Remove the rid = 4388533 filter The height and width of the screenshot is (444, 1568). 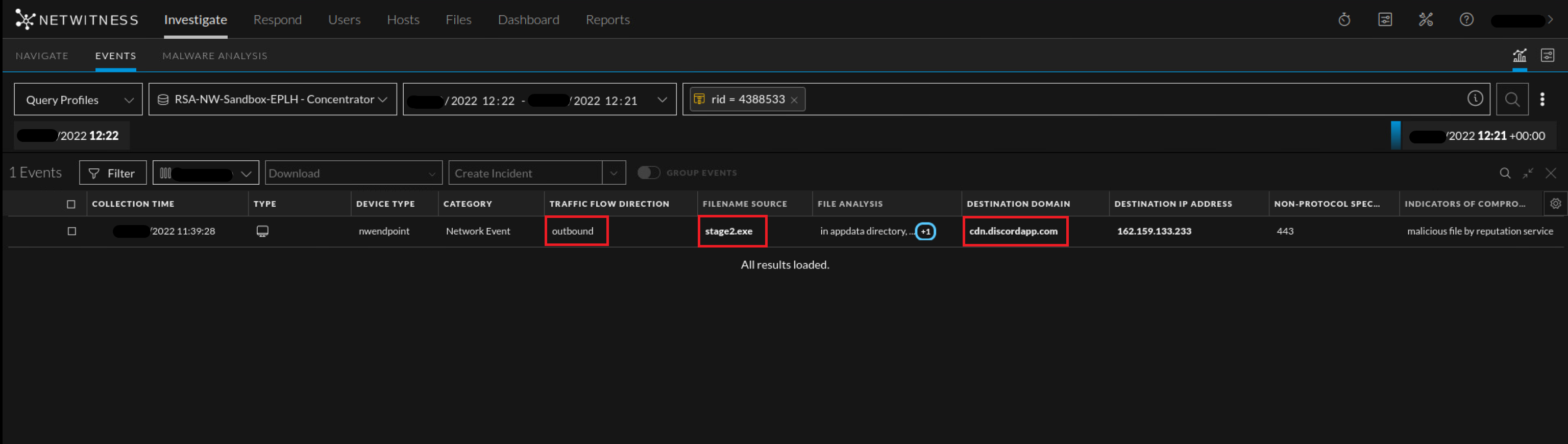click(794, 101)
